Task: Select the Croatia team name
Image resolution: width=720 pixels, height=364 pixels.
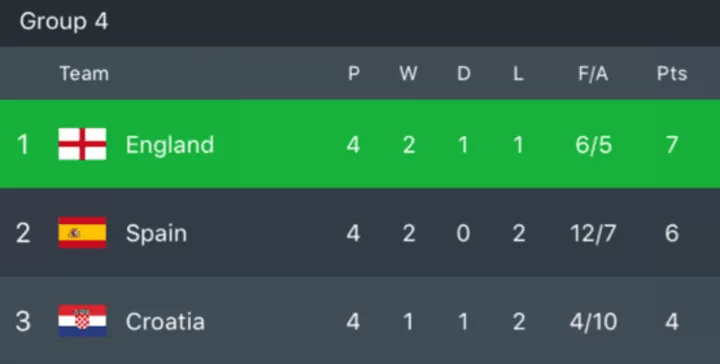Action: tap(165, 321)
